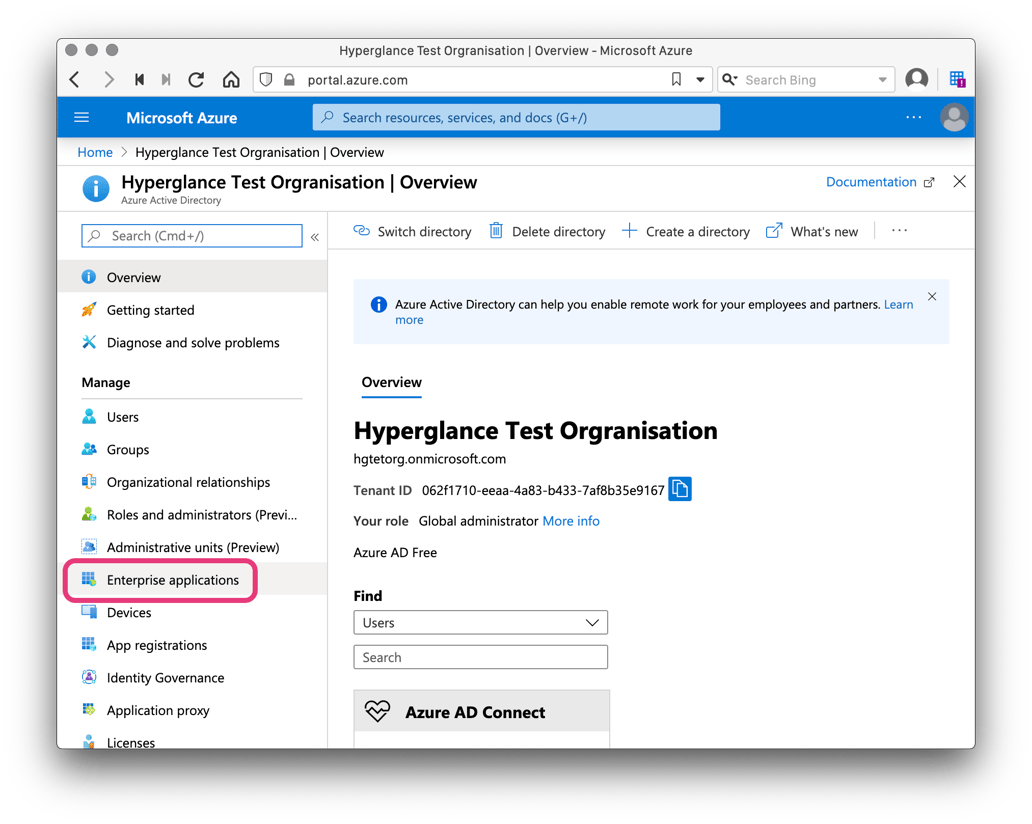
Task: Open the more commands ellipsis menu
Action: click(898, 230)
